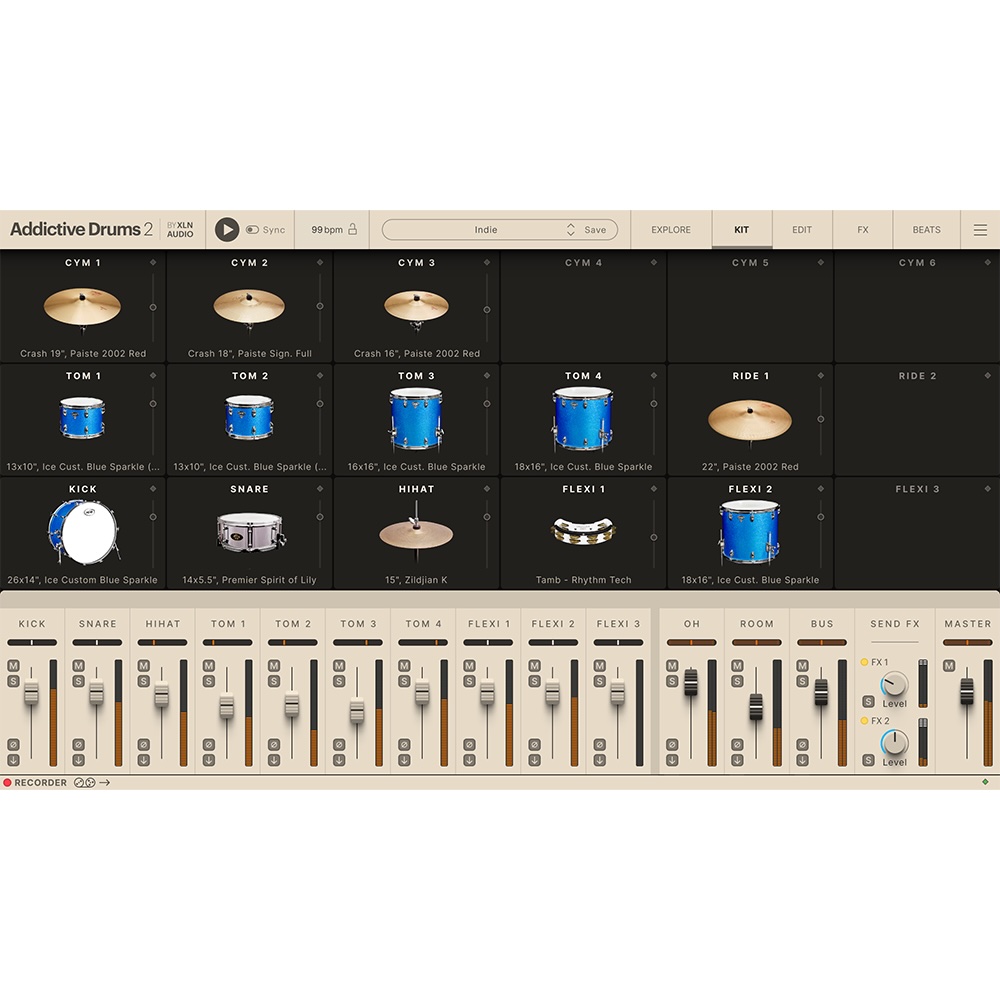Toggle the Sync switch
This screenshot has width=1000, height=1000.
click(x=252, y=230)
